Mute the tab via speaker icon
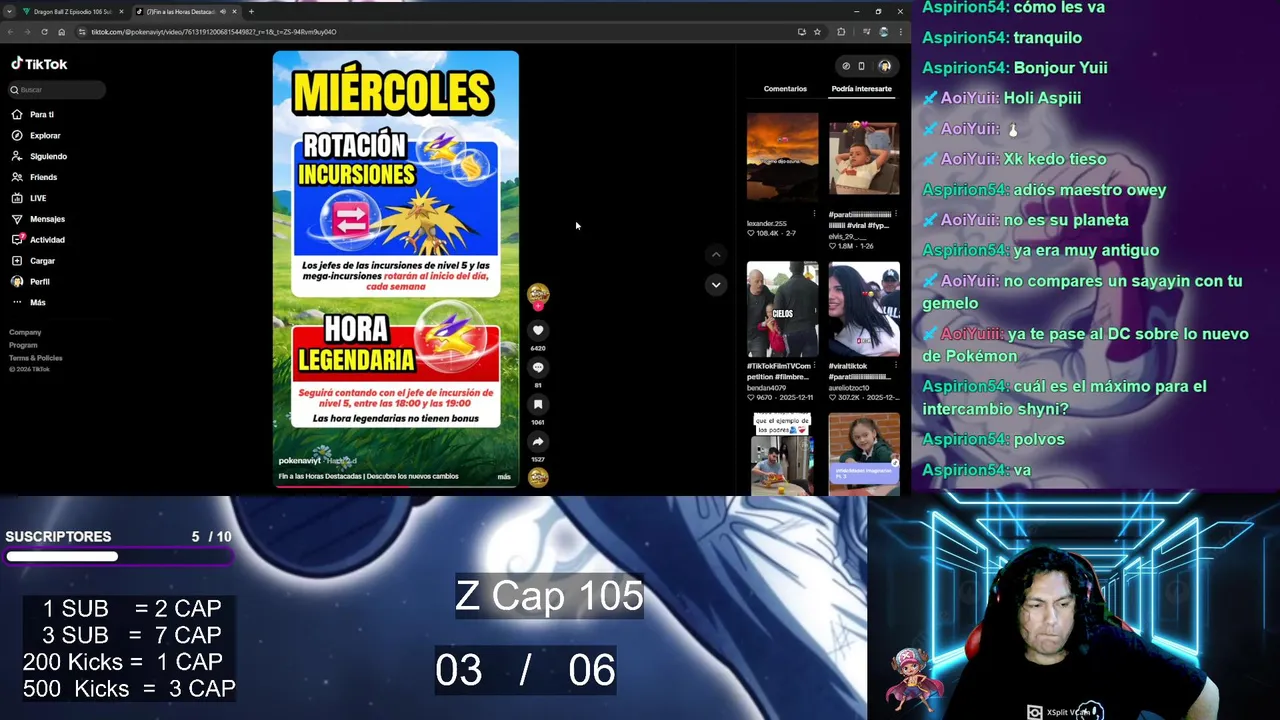The height and width of the screenshot is (720, 1280). click(222, 12)
